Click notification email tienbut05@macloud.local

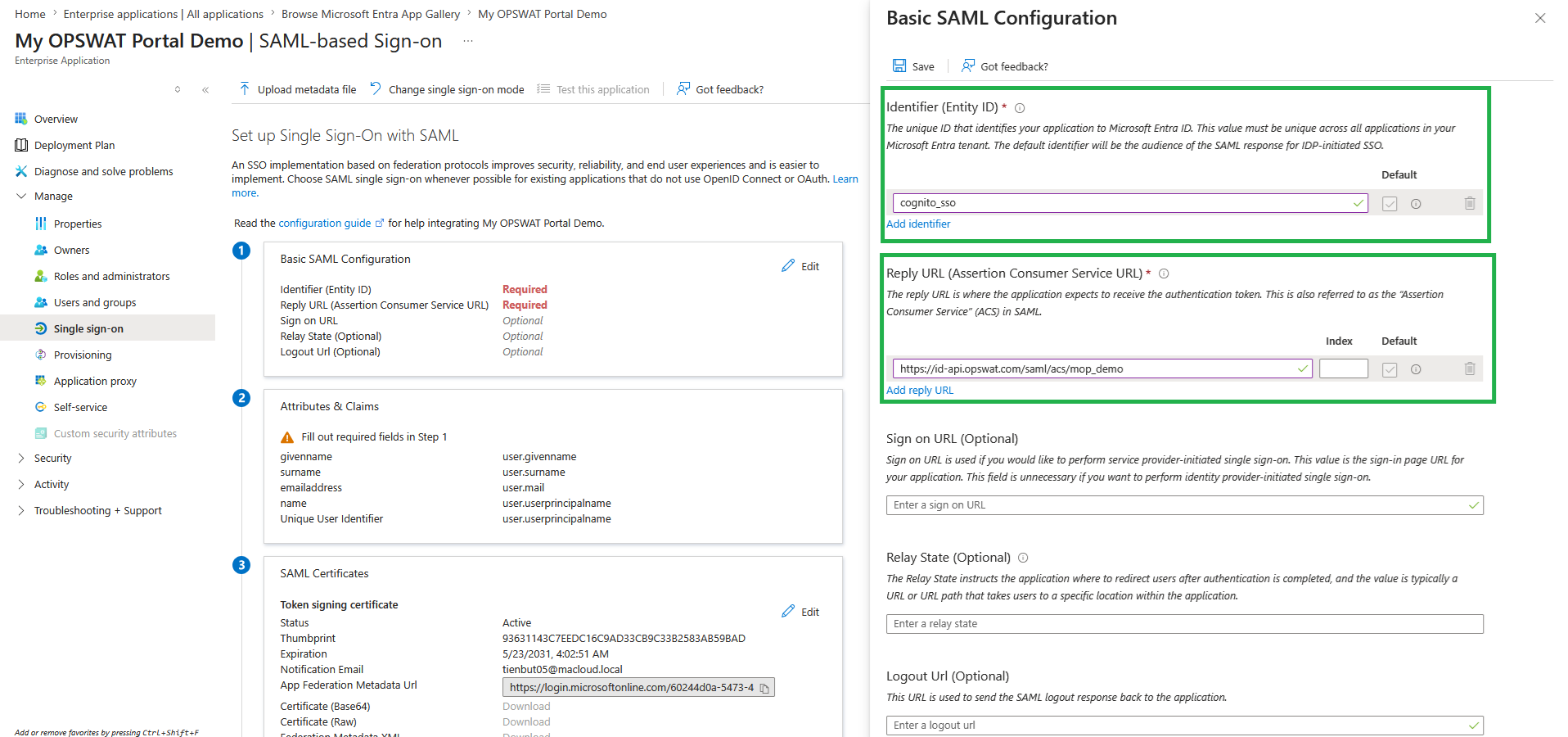[x=562, y=670]
